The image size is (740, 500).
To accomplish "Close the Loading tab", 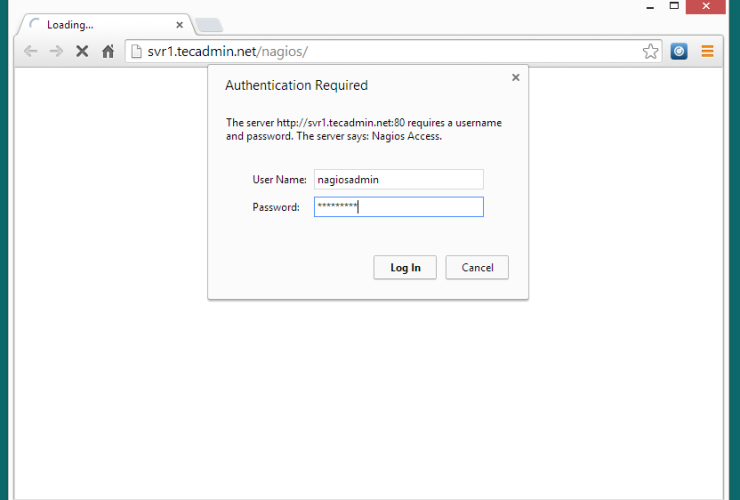I will 180,24.
